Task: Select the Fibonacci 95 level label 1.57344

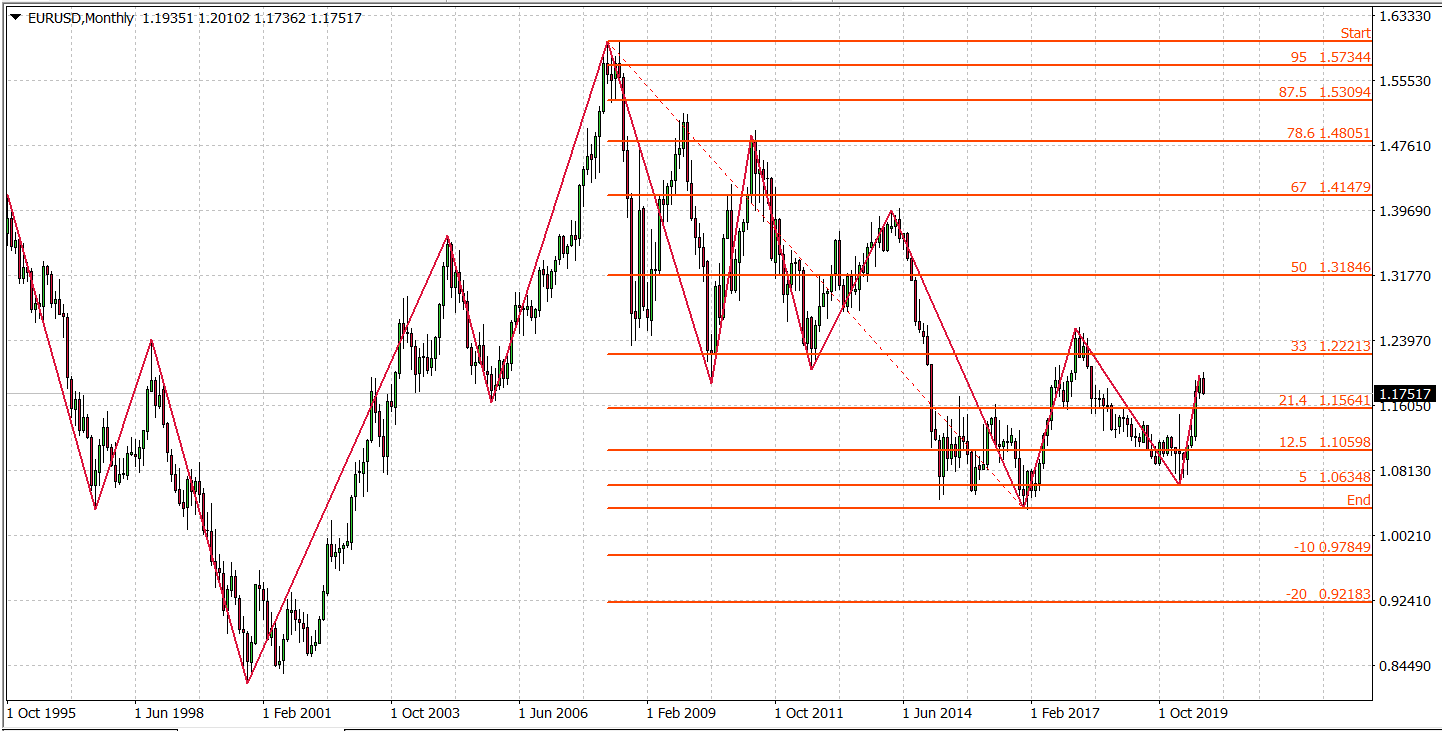Action: pyautogui.click(x=1331, y=57)
